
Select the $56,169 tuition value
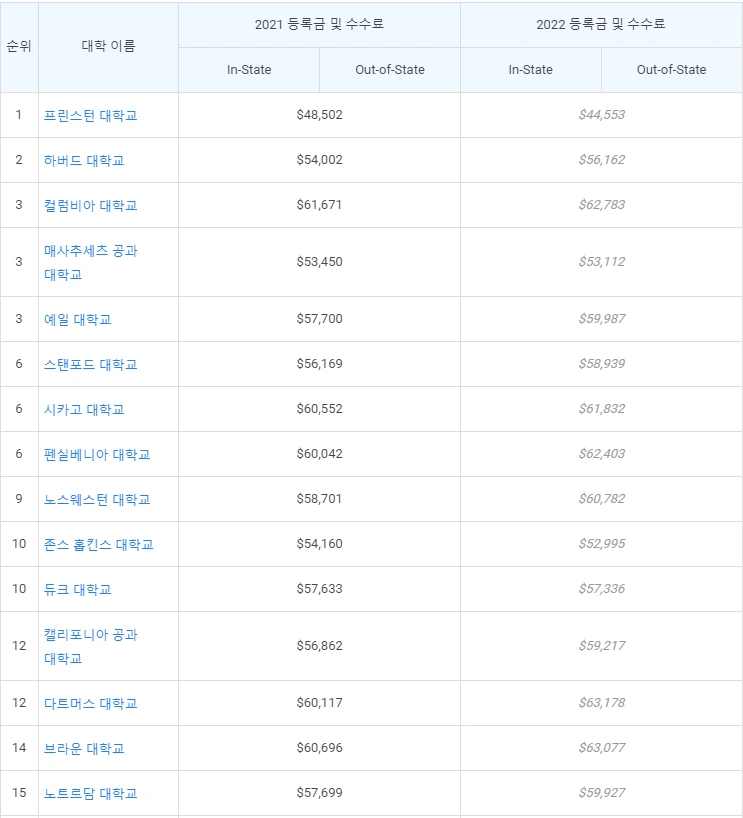[x=319, y=364]
